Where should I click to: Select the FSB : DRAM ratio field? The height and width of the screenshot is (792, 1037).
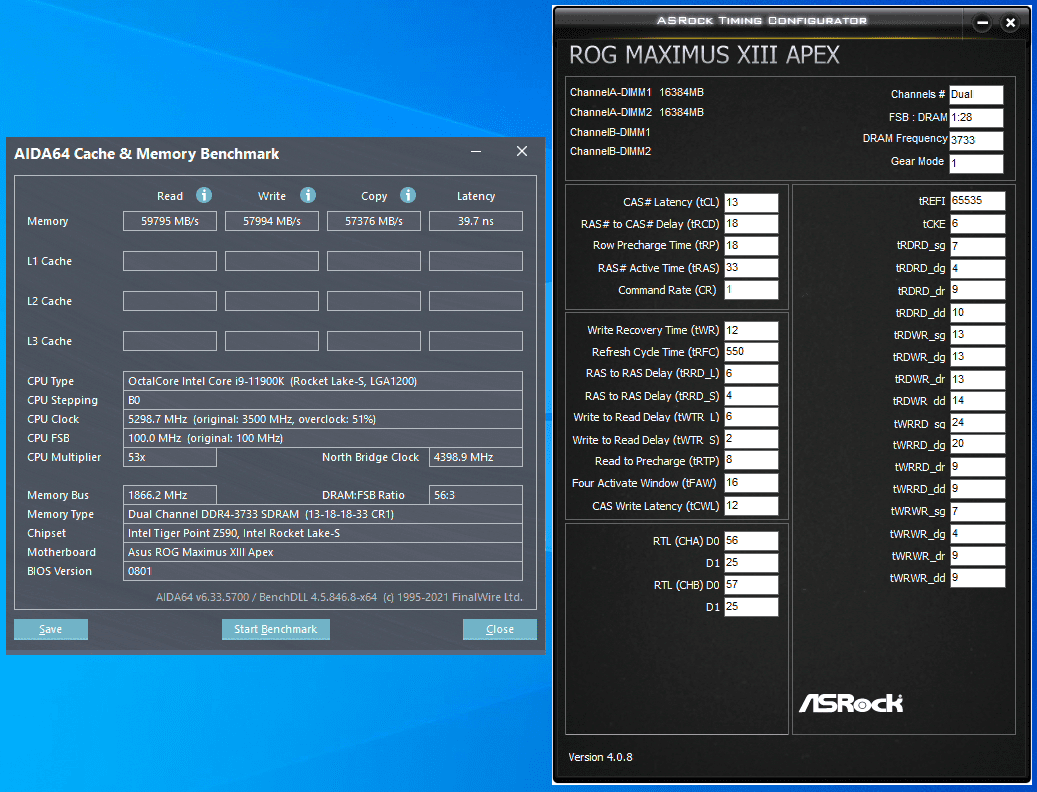pos(976,117)
